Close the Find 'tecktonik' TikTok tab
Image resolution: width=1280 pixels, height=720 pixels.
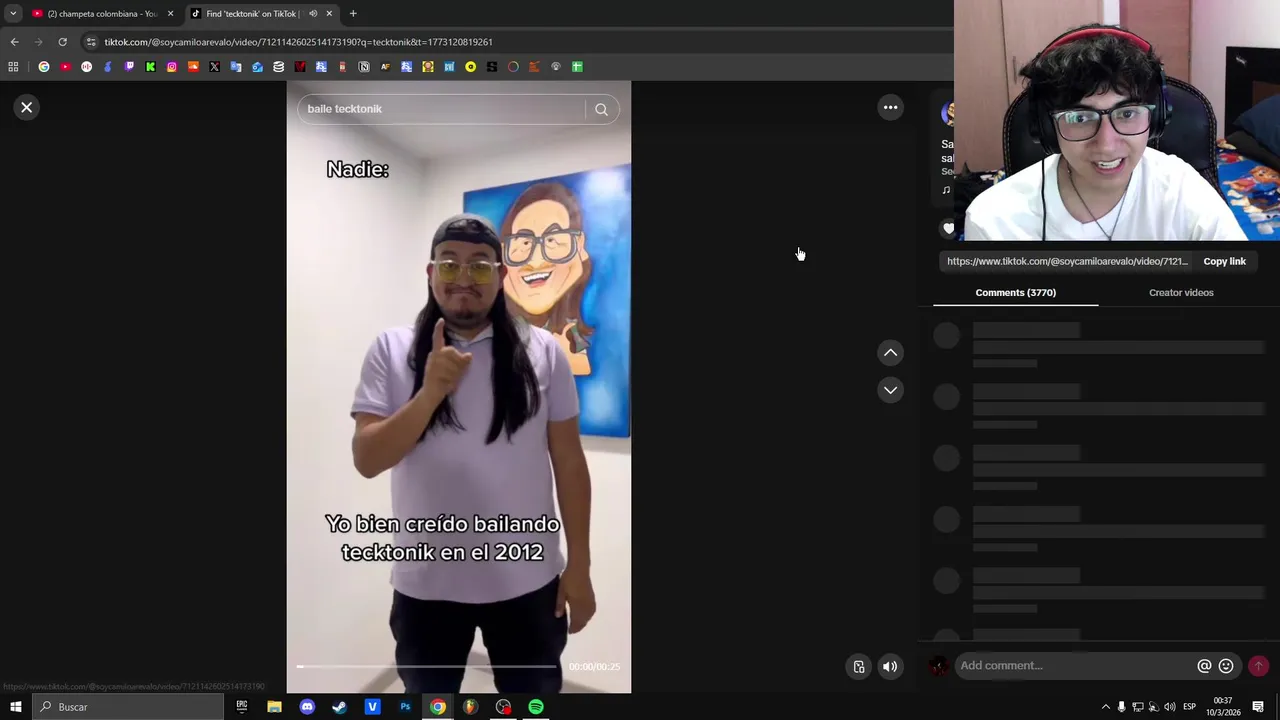coord(329,14)
